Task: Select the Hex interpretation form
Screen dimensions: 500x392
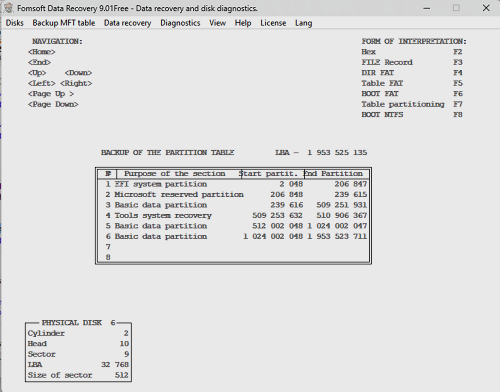Action: click(x=368, y=52)
